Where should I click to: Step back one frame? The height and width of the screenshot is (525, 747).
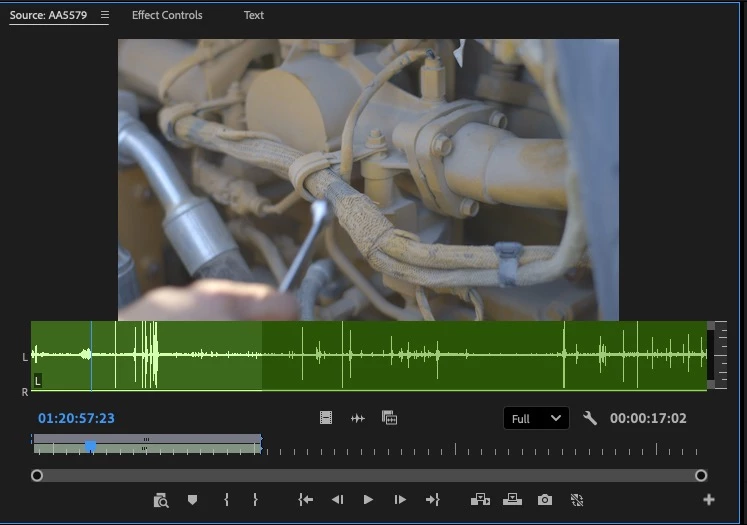pyautogui.click(x=337, y=500)
